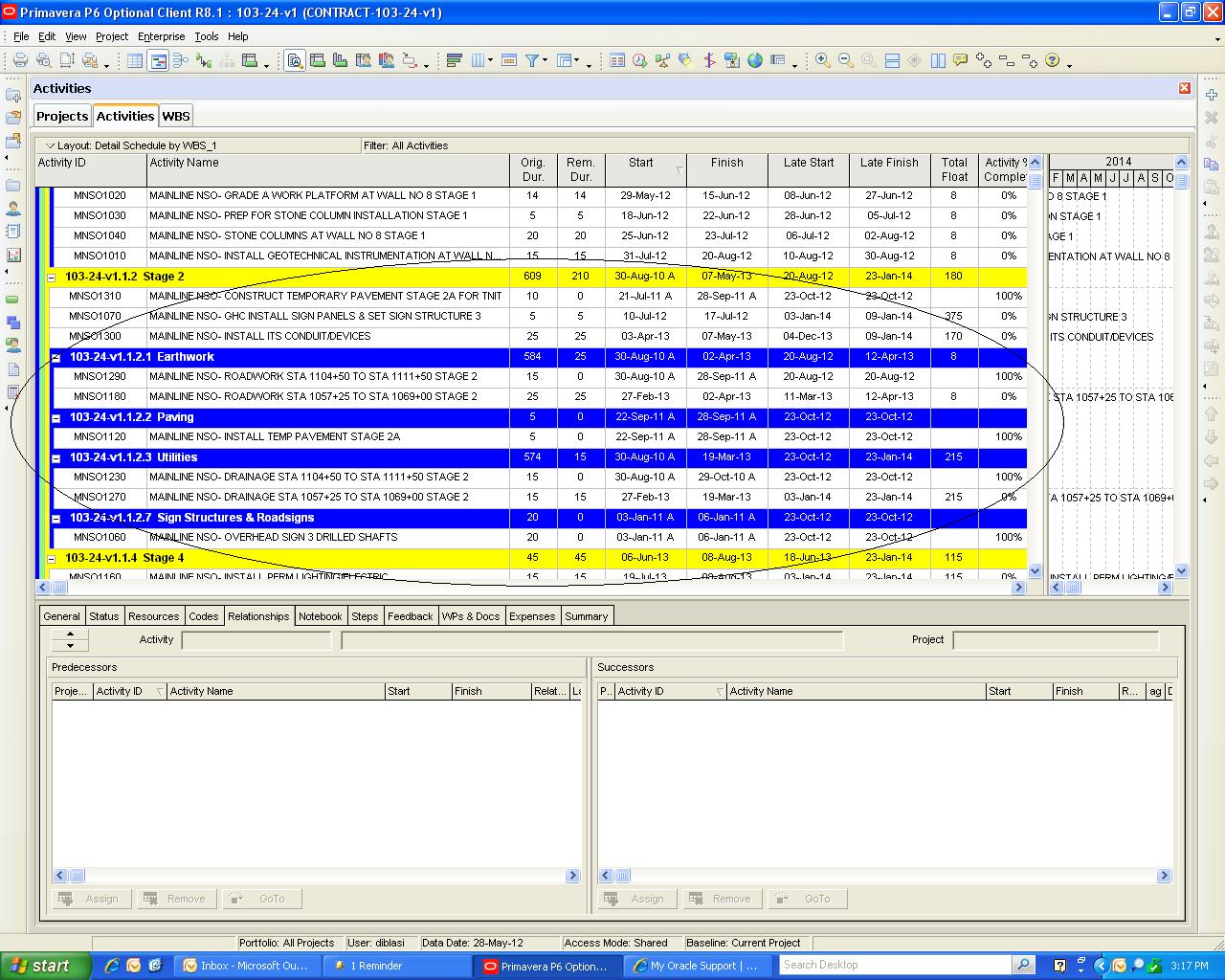Open Internet Explorer from the quick launch
Image resolution: width=1225 pixels, height=980 pixels.
[112, 966]
